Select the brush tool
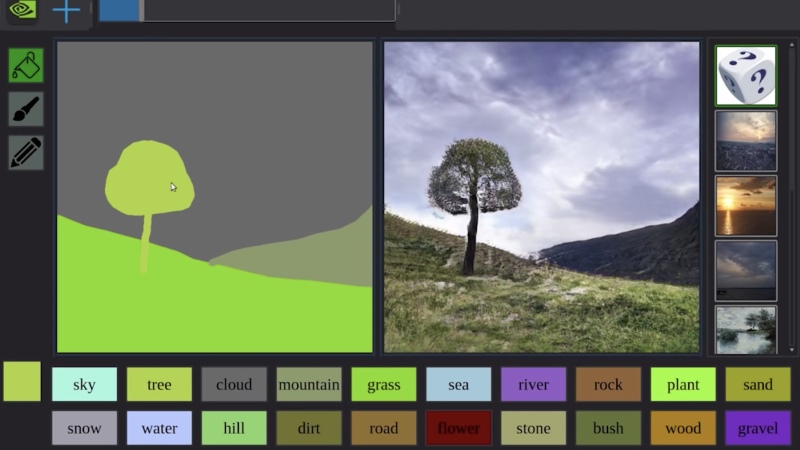800x450 pixels. point(26,109)
